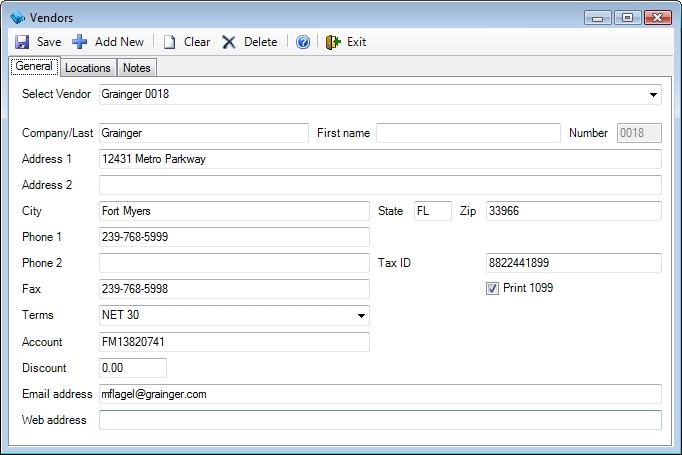Viewport: 682px width, 455px height.
Task: Click the Select Vendor combo box showing Grainger 0018
Action: click(380, 94)
